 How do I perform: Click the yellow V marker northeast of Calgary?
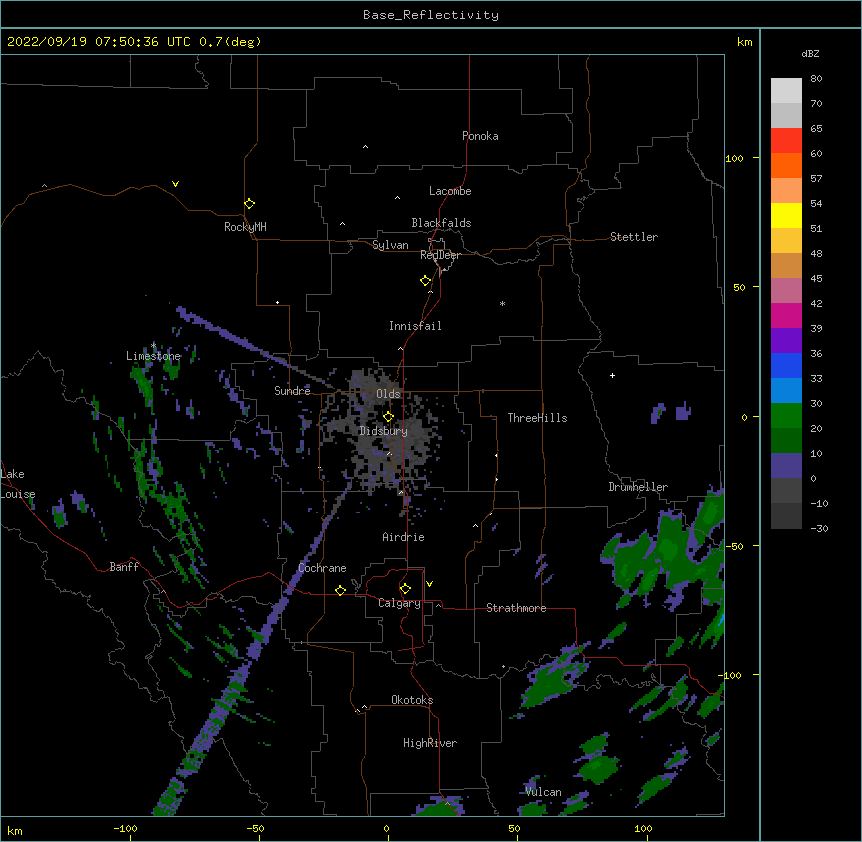429,584
